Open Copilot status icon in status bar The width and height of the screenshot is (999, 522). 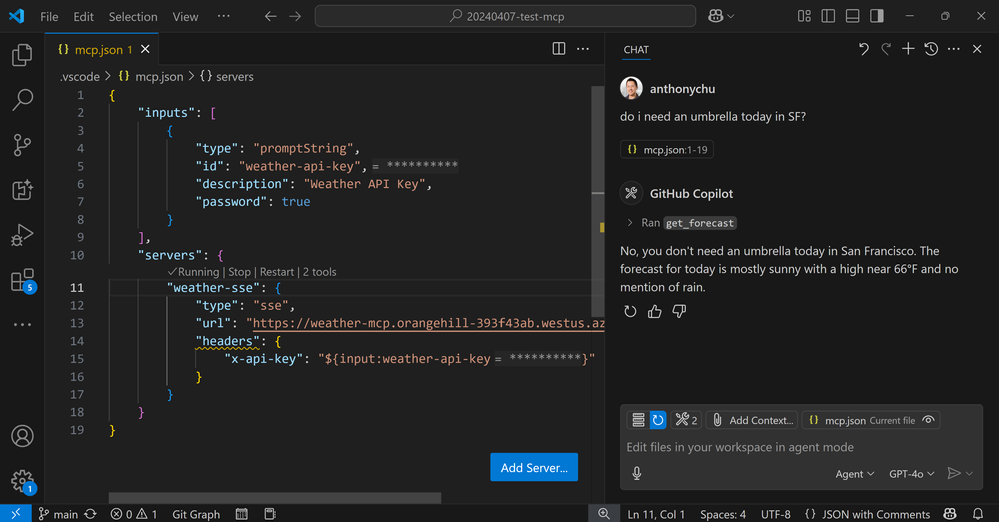(x=950, y=514)
